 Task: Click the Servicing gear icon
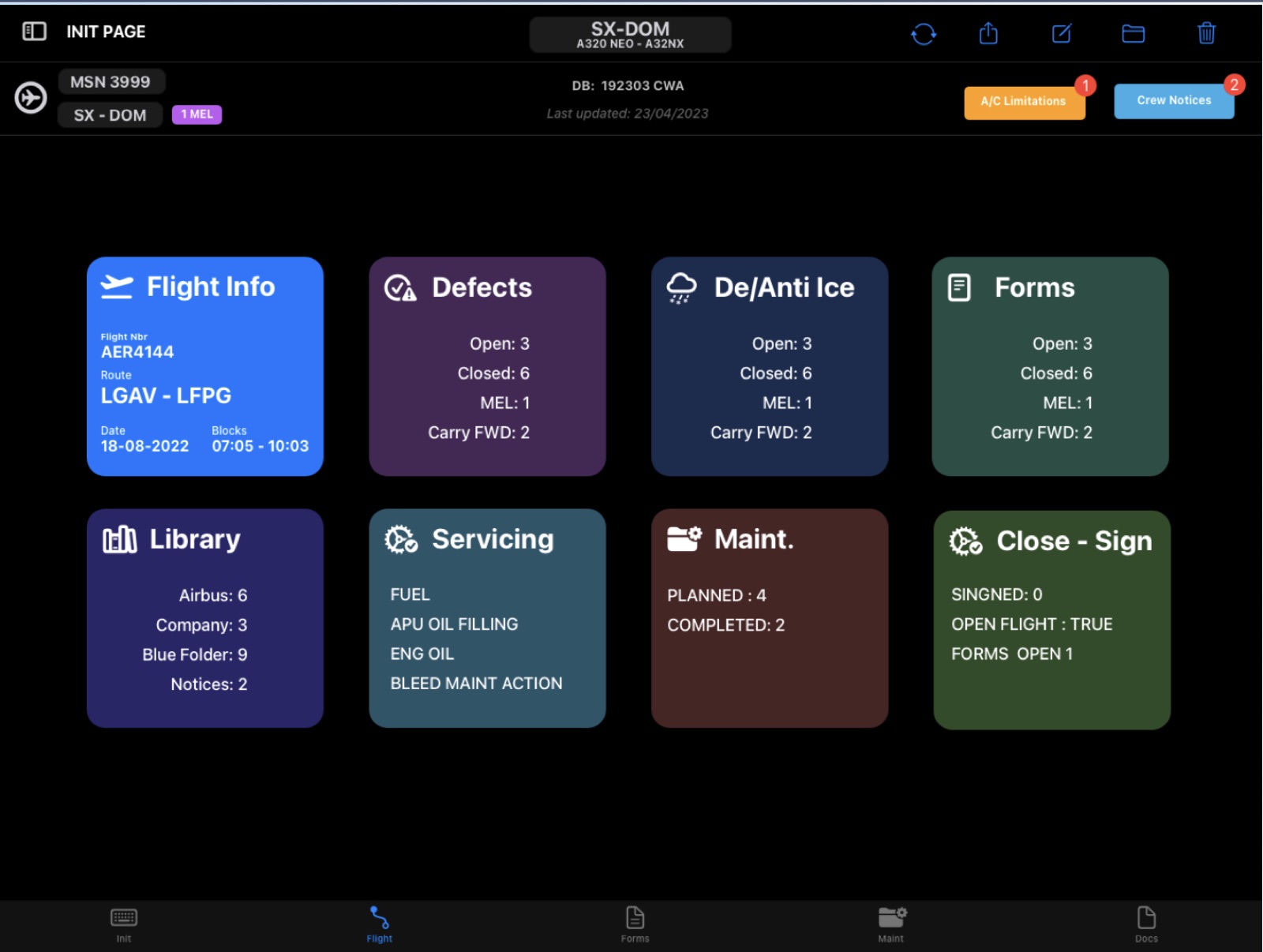pos(401,540)
